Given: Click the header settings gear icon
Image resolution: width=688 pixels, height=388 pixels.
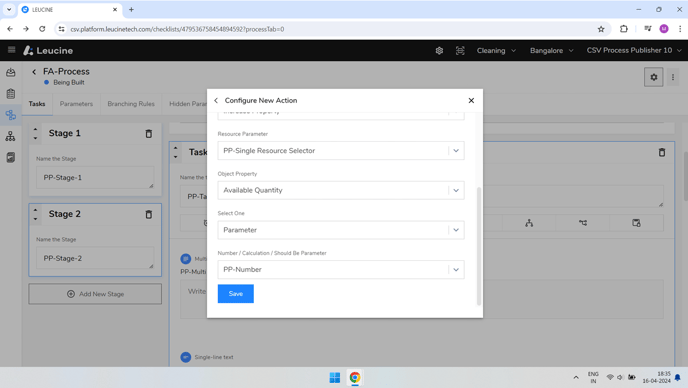Looking at the screenshot, I should click(439, 50).
